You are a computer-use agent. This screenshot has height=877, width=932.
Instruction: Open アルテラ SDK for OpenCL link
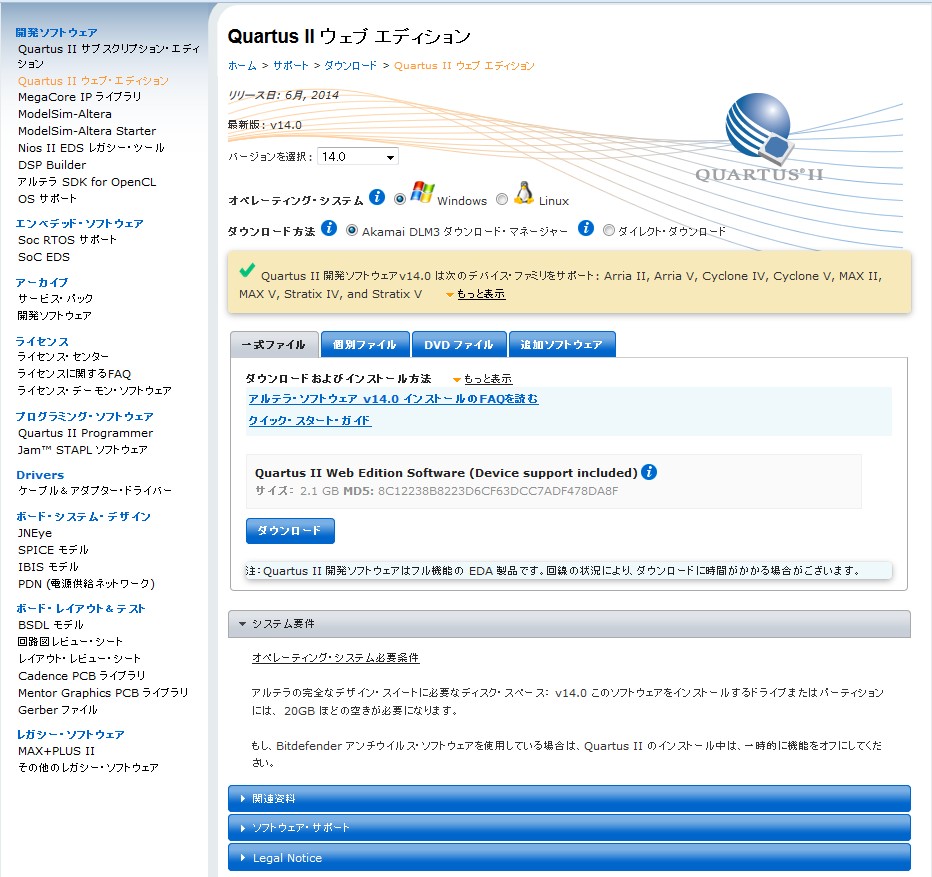coord(87,182)
